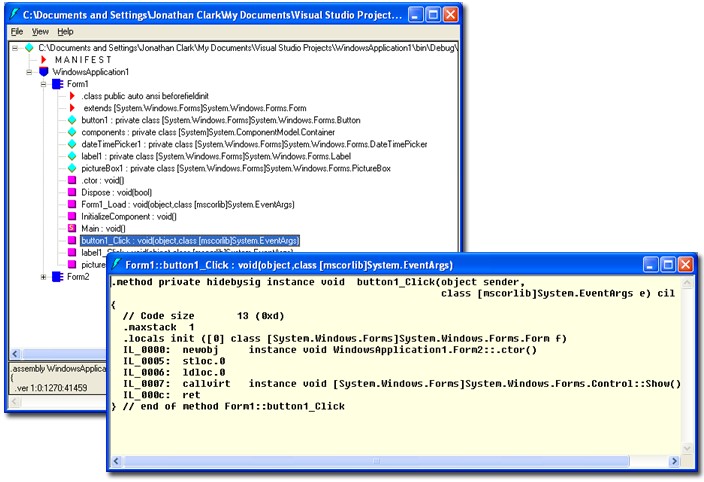The width and height of the screenshot is (704, 482).
Task: Click the disassembly window's horizontal scrollbar thumb
Action: tap(377, 461)
